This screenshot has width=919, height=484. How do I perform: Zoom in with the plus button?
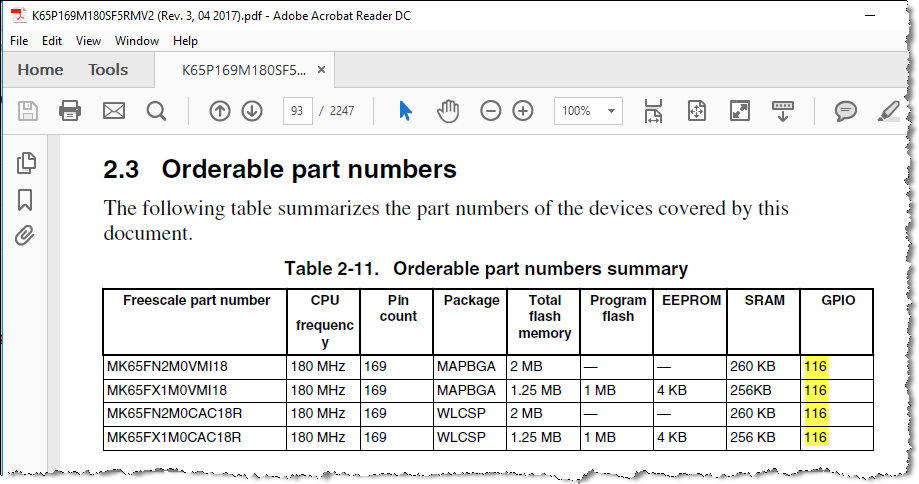click(x=523, y=111)
